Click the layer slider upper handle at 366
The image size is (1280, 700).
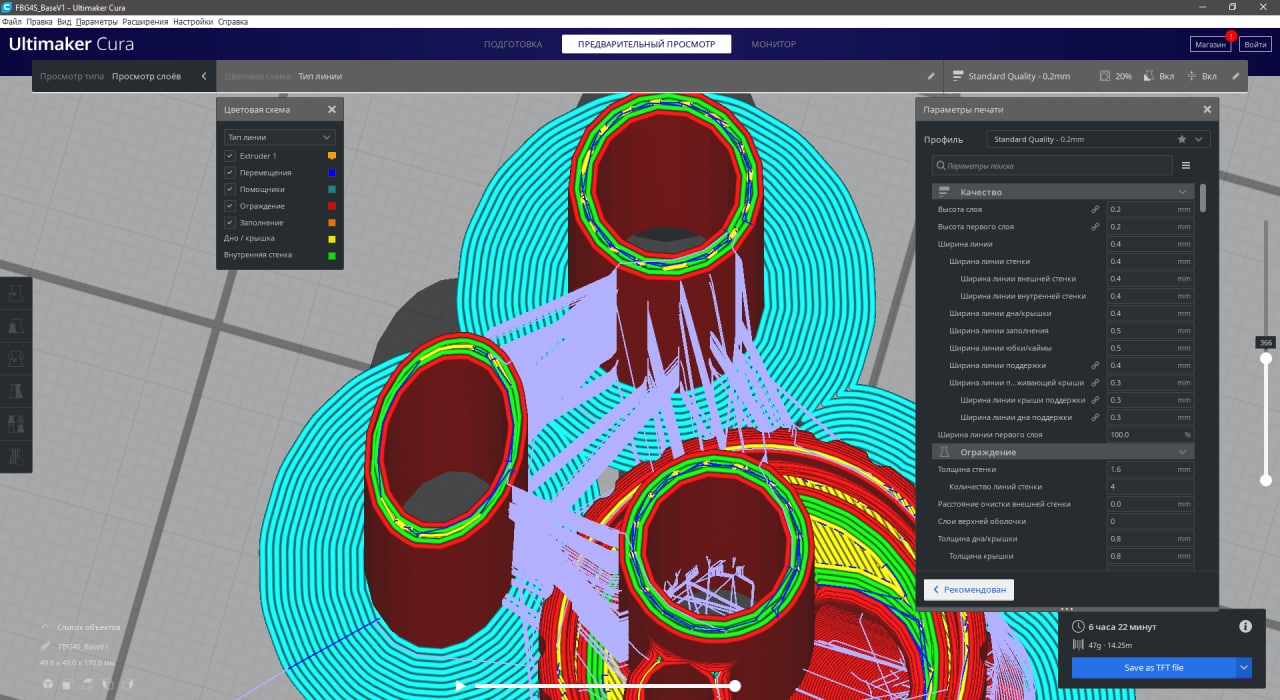pyautogui.click(x=1266, y=357)
